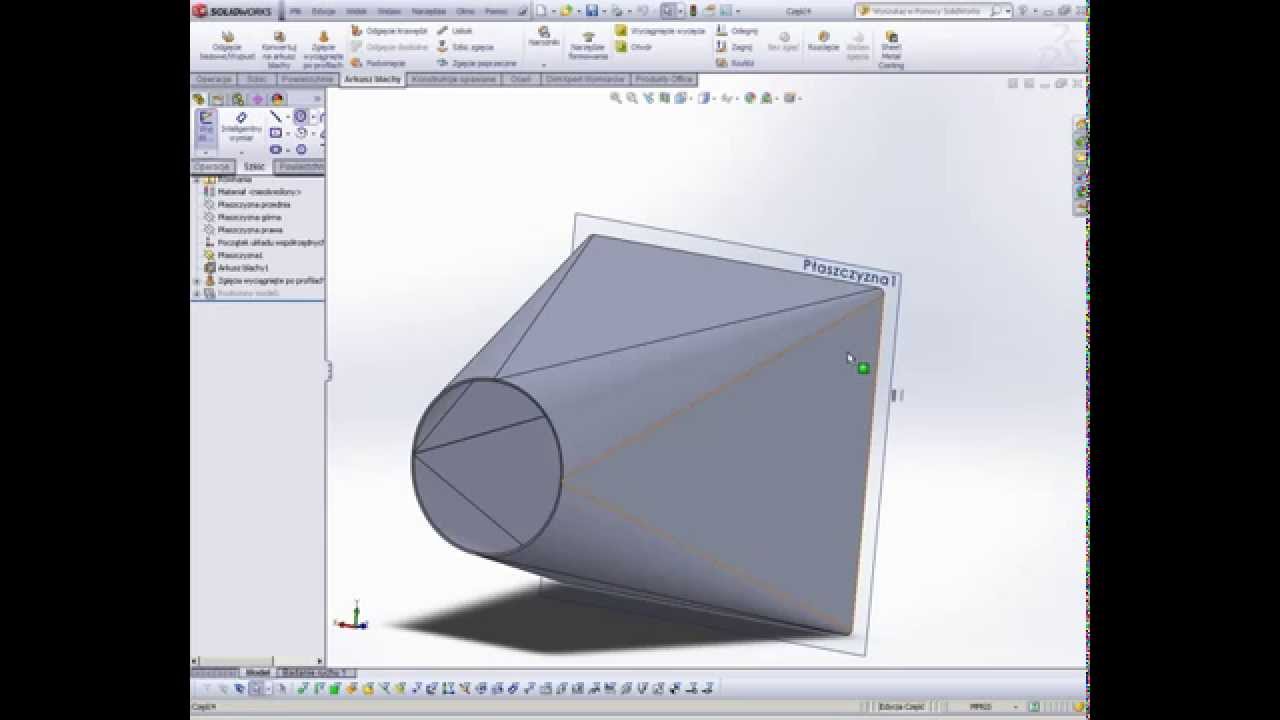Screen dimensions: 1280x720
Task: Open dropdown arrow under Inteligentny wymiar
Action: tap(241, 152)
